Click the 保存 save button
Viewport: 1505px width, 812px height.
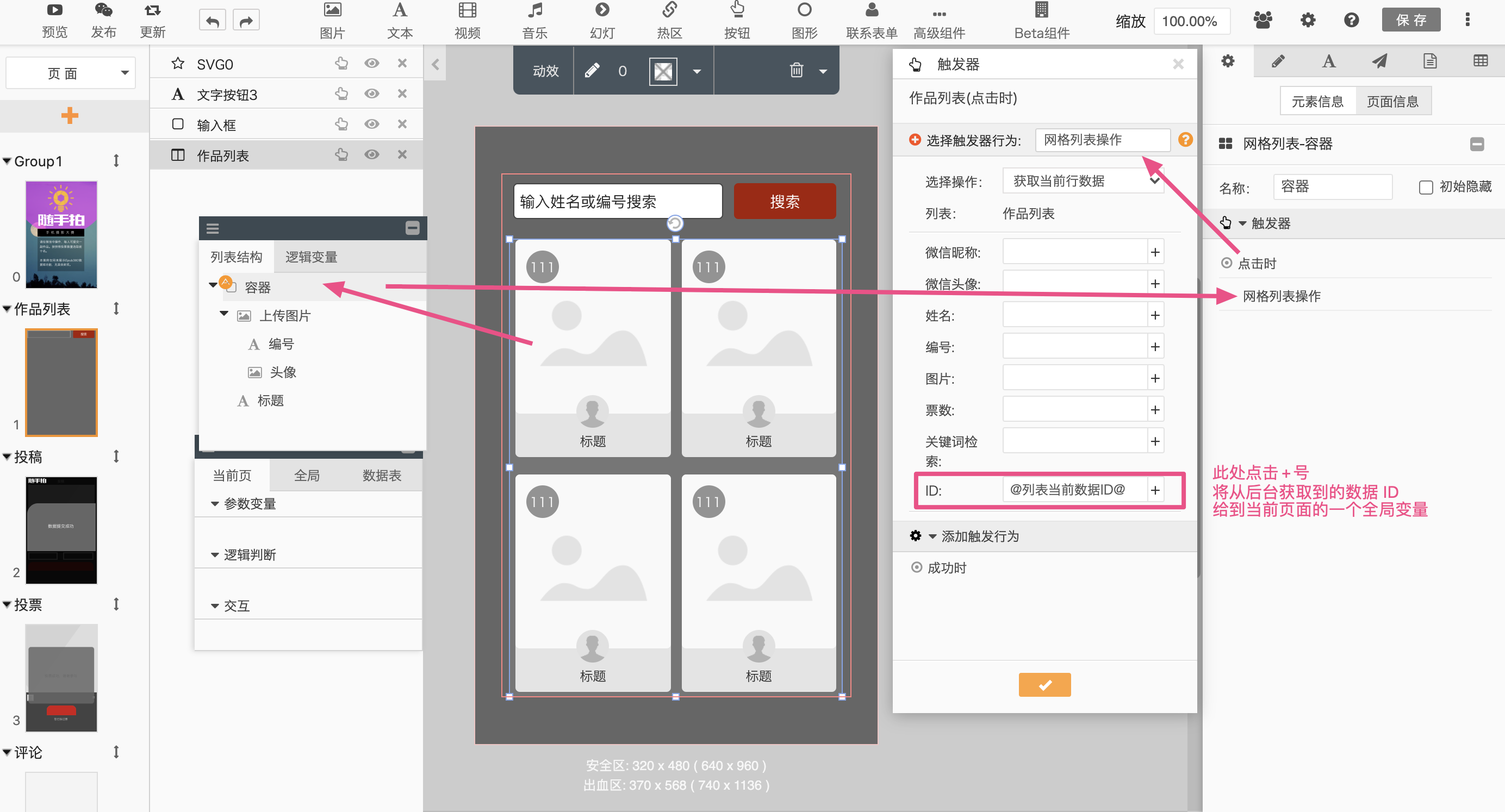pyautogui.click(x=1410, y=21)
